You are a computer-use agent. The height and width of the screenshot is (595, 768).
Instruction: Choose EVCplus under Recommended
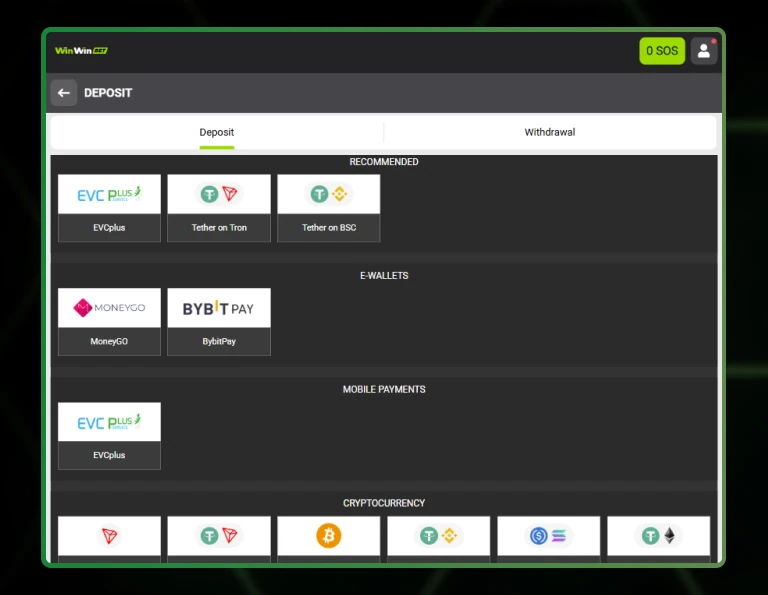[109, 208]
